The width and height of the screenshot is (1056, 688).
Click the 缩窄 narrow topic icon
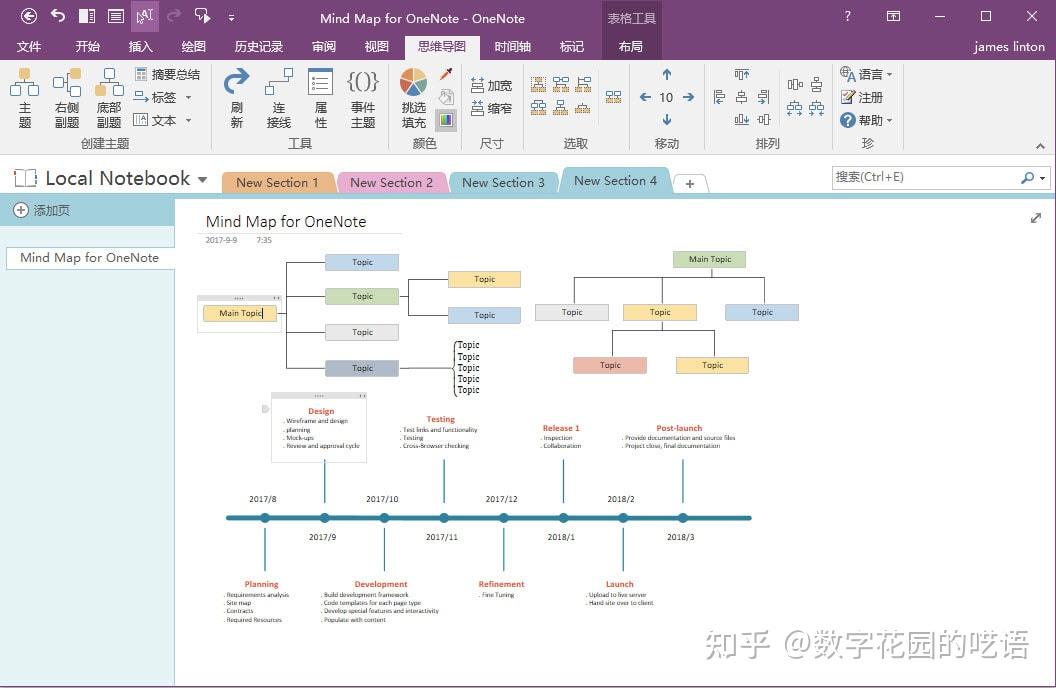coord(491,109)
